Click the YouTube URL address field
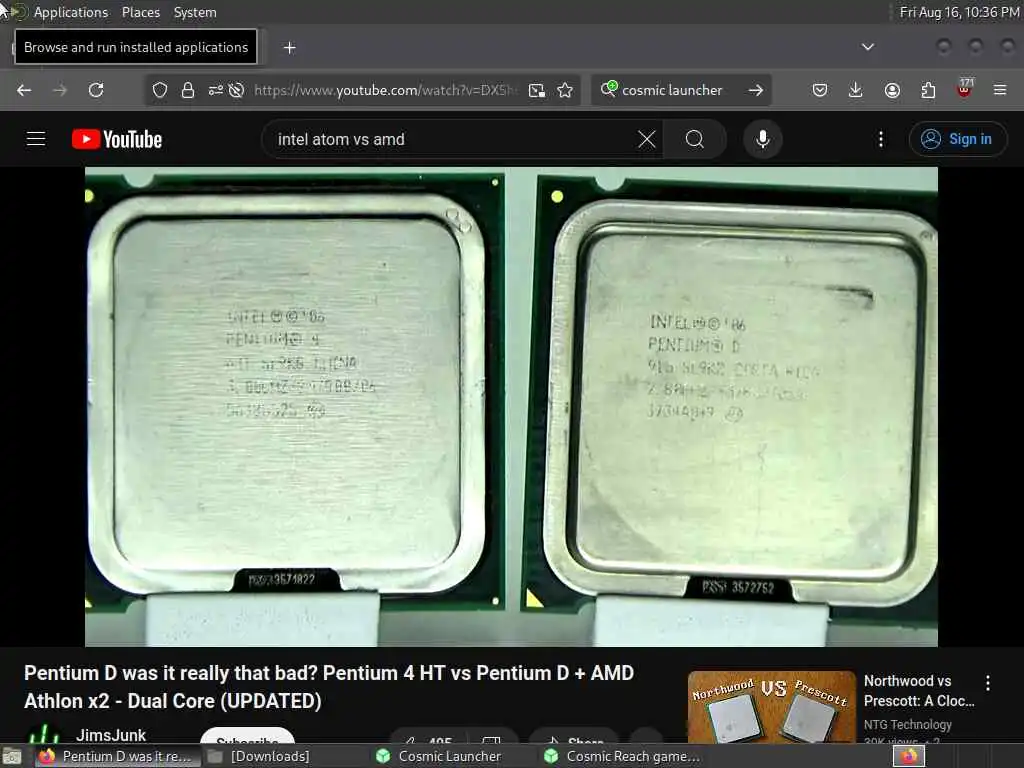 point(384,90)
